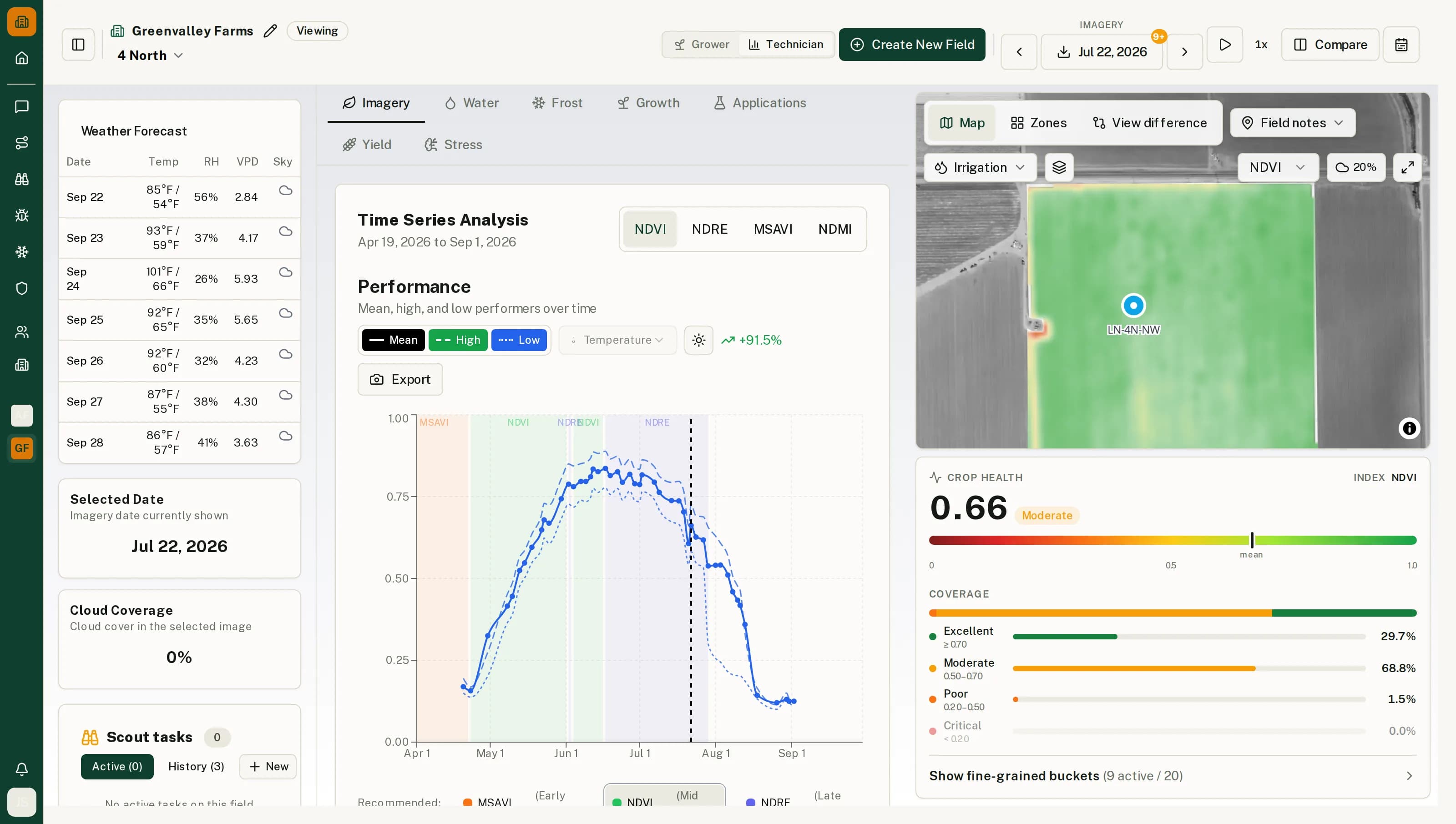The height and width of the screenshot is (824, 1456).
Task: Click the coverage distribution color bar
Action: click(x=1173, y=613)
